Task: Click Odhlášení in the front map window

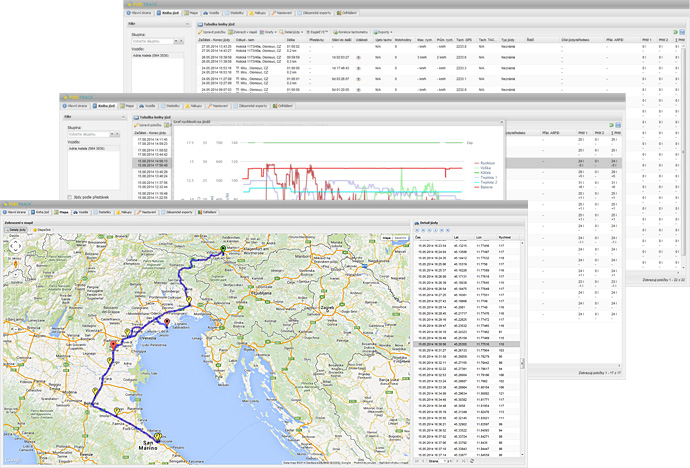Action: point(209,212)
